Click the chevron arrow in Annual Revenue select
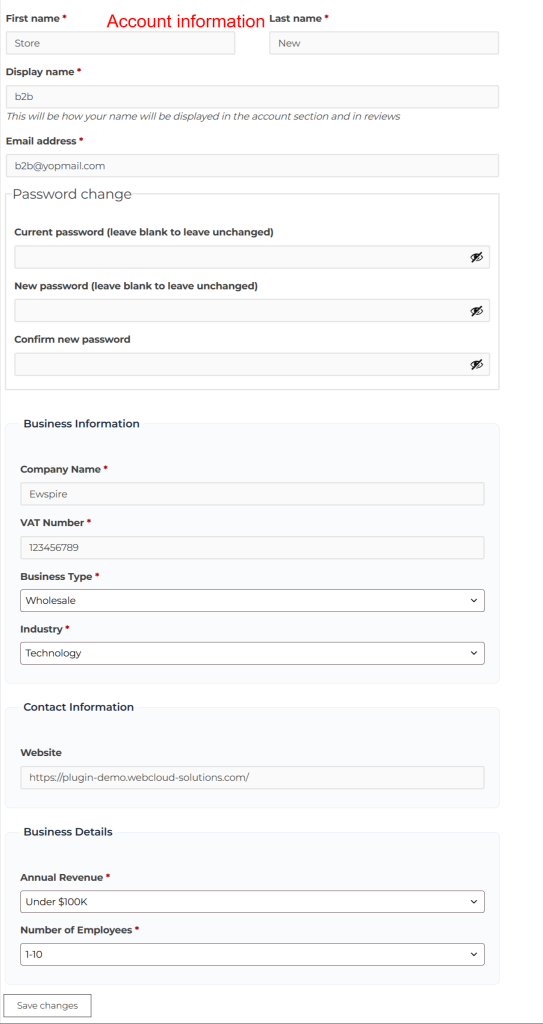543x1024 pixels. pyautogui.click(x=474, y=902)
